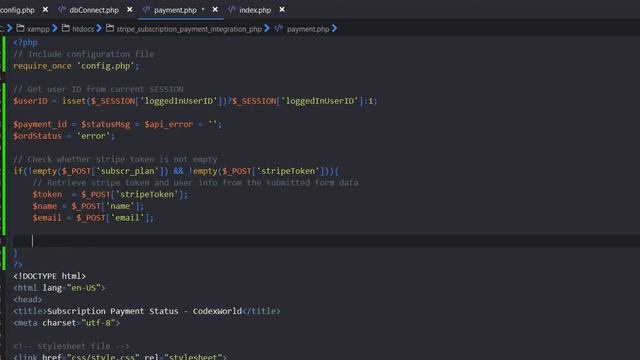Open the index.php tab
The width and height of the screenshot is (640, 360).
pyautogui.click(x=255, y=10)
